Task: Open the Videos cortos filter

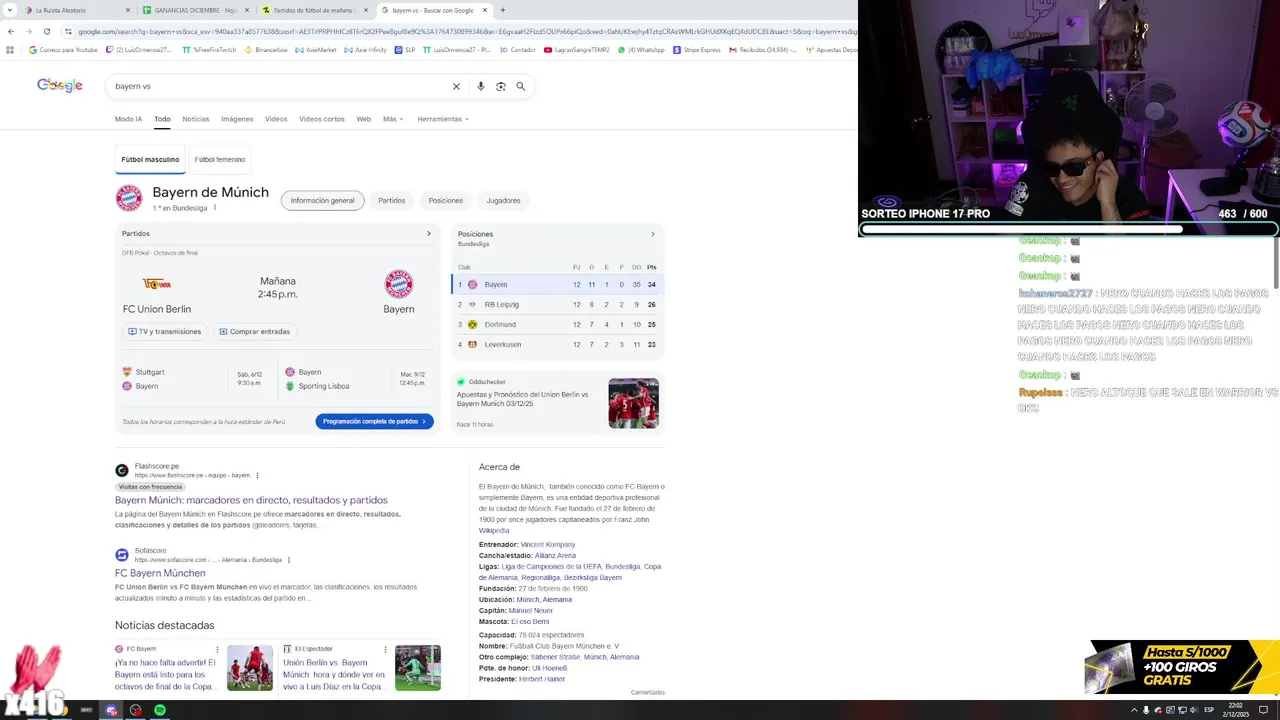Action: point(322,119)
